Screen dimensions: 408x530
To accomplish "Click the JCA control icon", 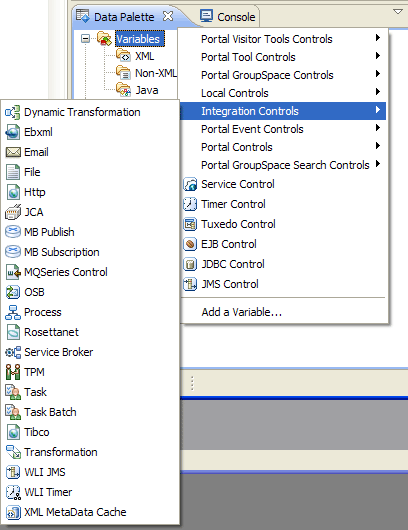I will (13, 212).
